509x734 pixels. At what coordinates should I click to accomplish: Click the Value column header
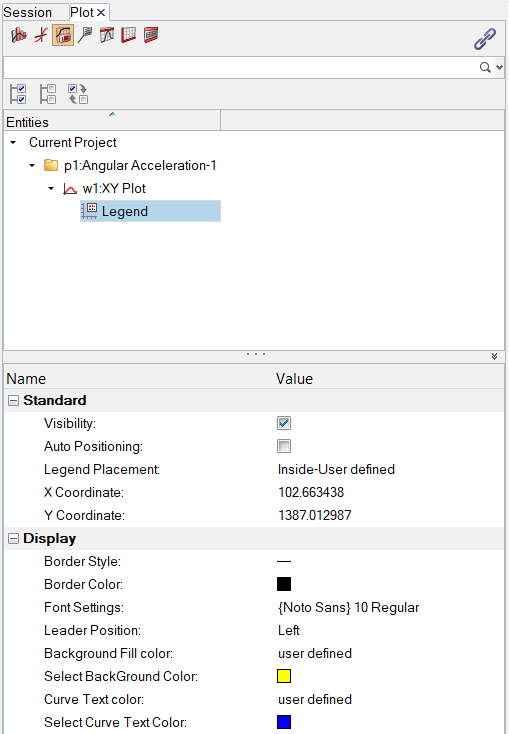[x=294, y=378]
